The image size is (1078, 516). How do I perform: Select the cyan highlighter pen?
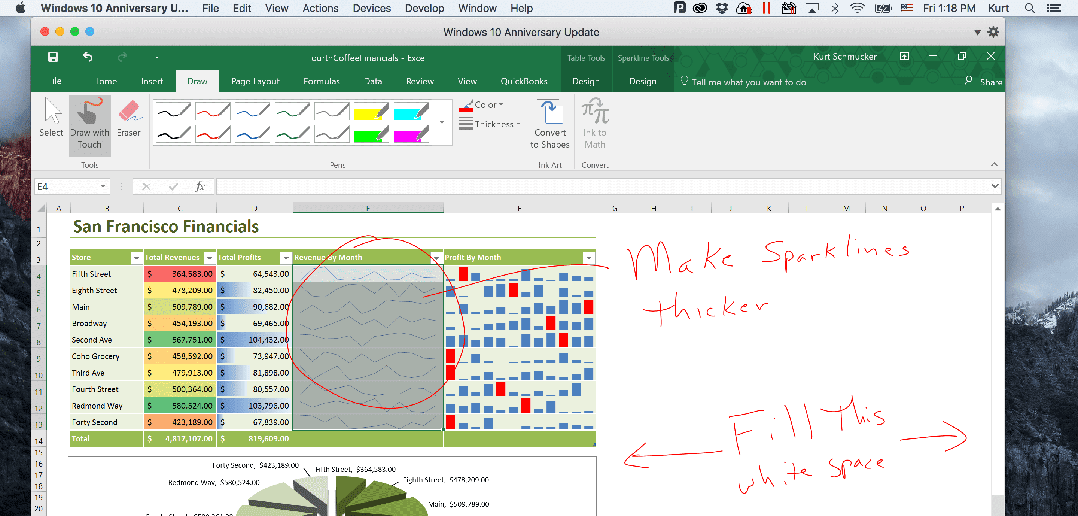coord(412,111)
